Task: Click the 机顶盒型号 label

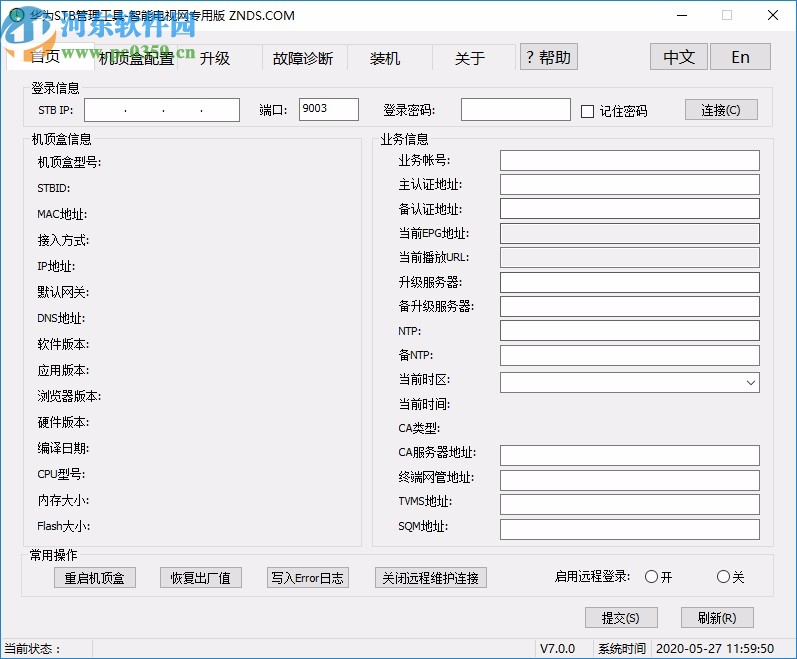Action: (69, 162)
